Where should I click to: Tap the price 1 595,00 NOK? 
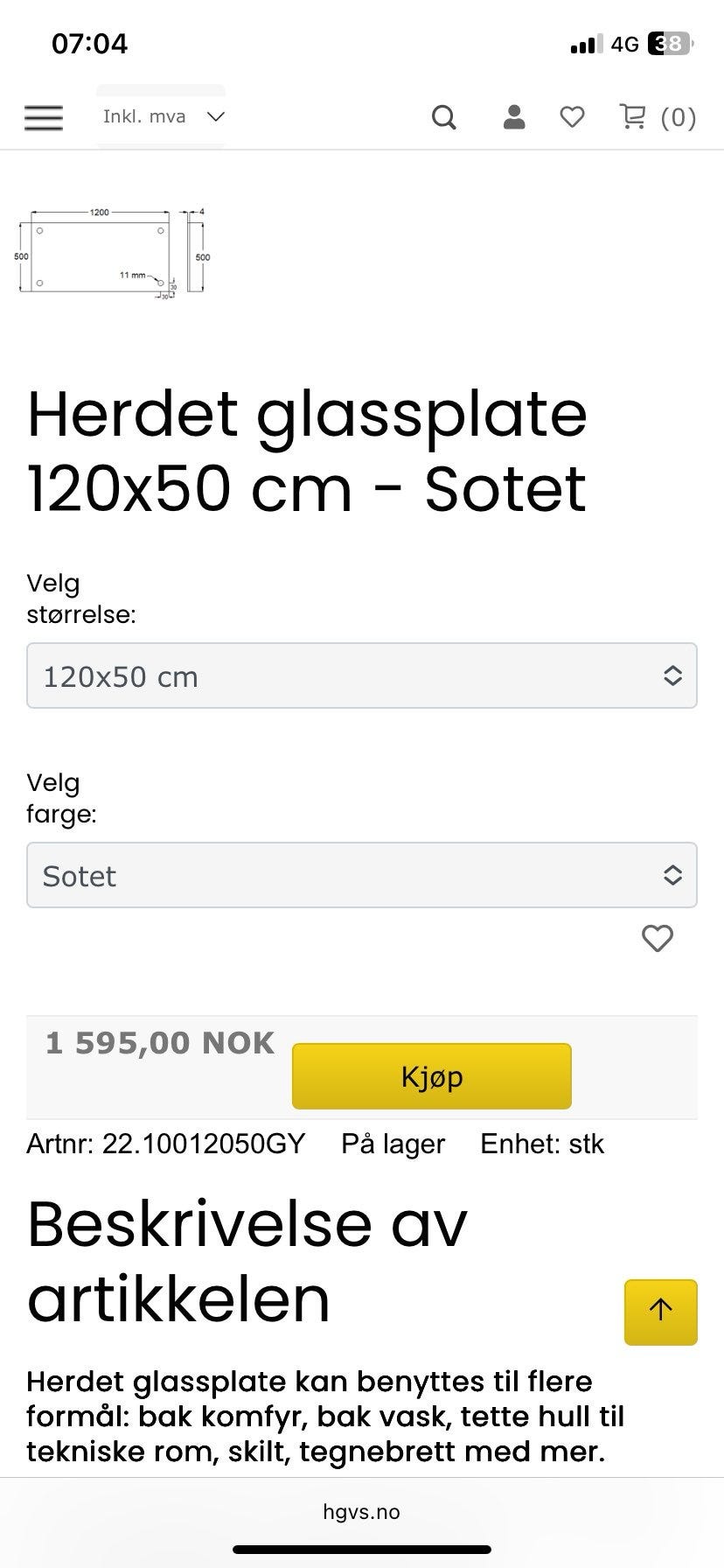[x=160, y=1043]
